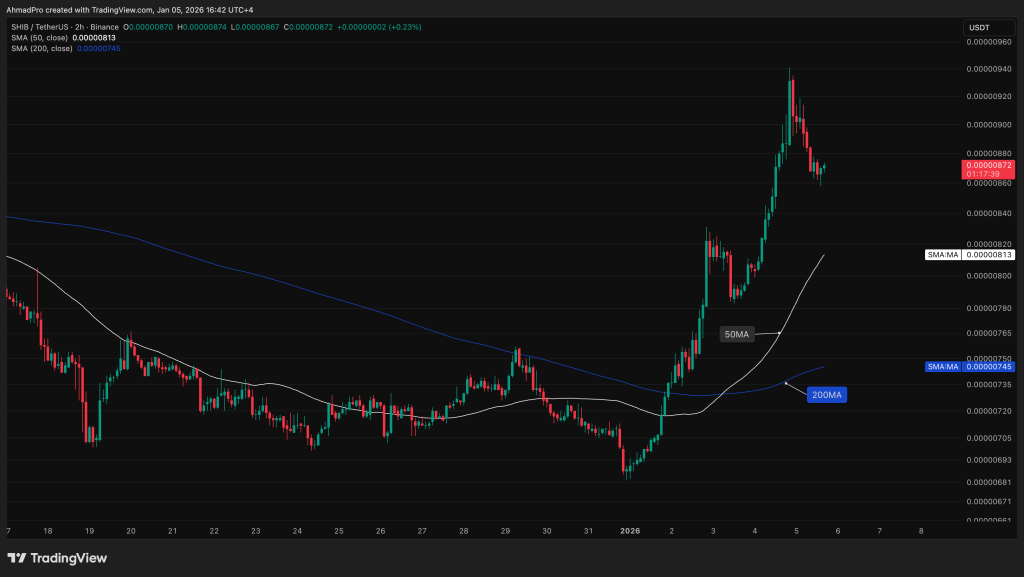Click the red current price label 0.00000872
Screen dimensions: 1024x577
point(989,167)
